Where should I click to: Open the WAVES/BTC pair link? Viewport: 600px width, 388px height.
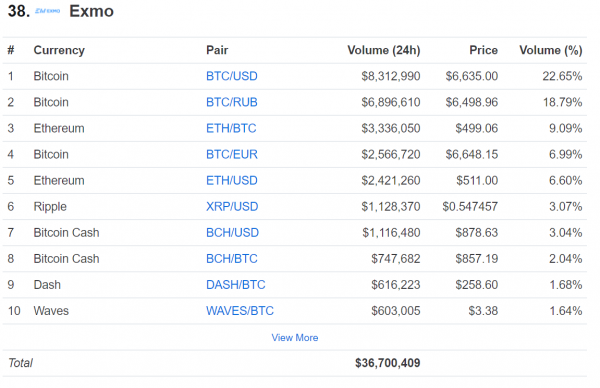pyautogui.click(x=240, y=311)
